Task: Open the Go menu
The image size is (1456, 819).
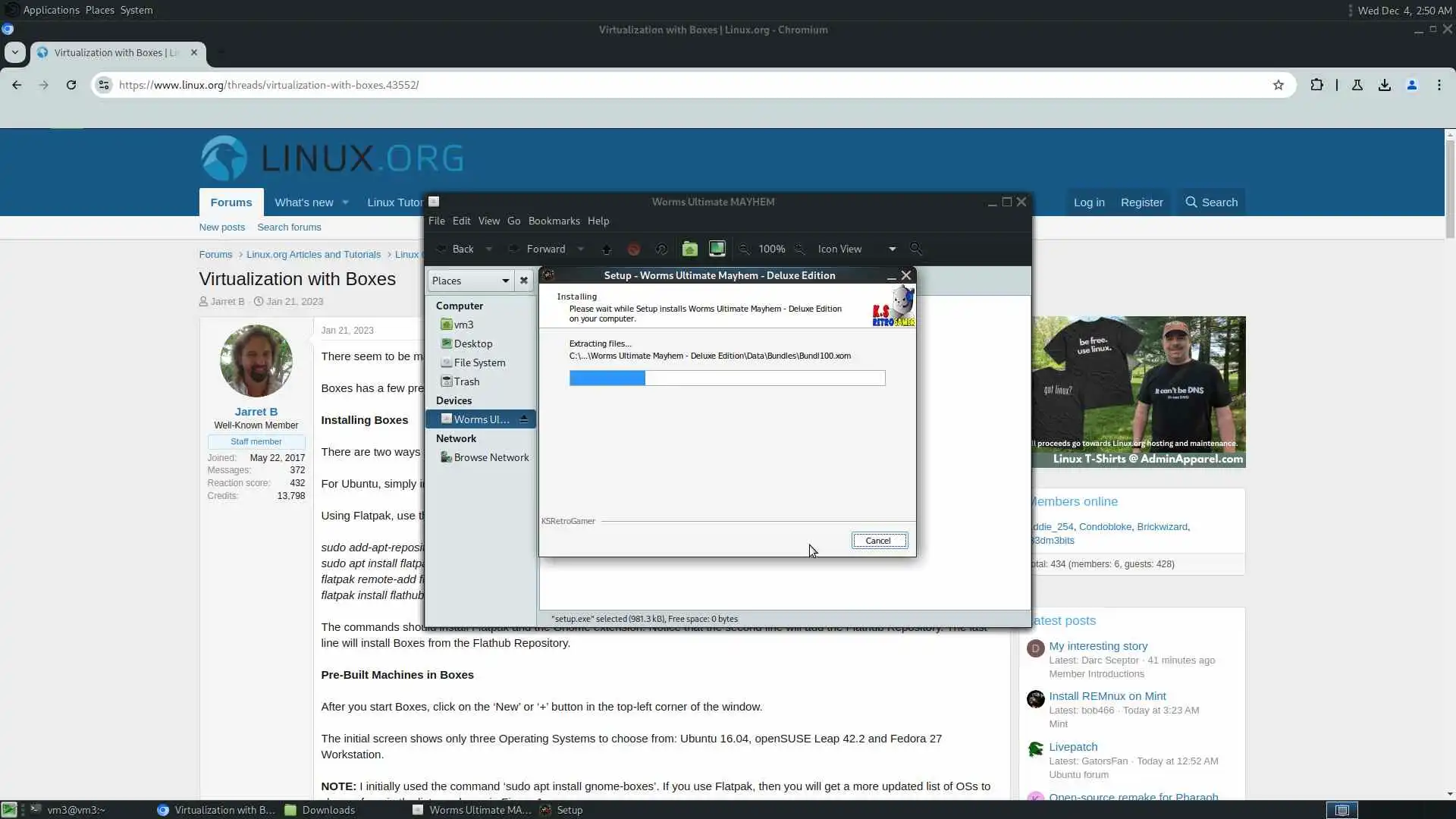Action: (x=513, y=221)
